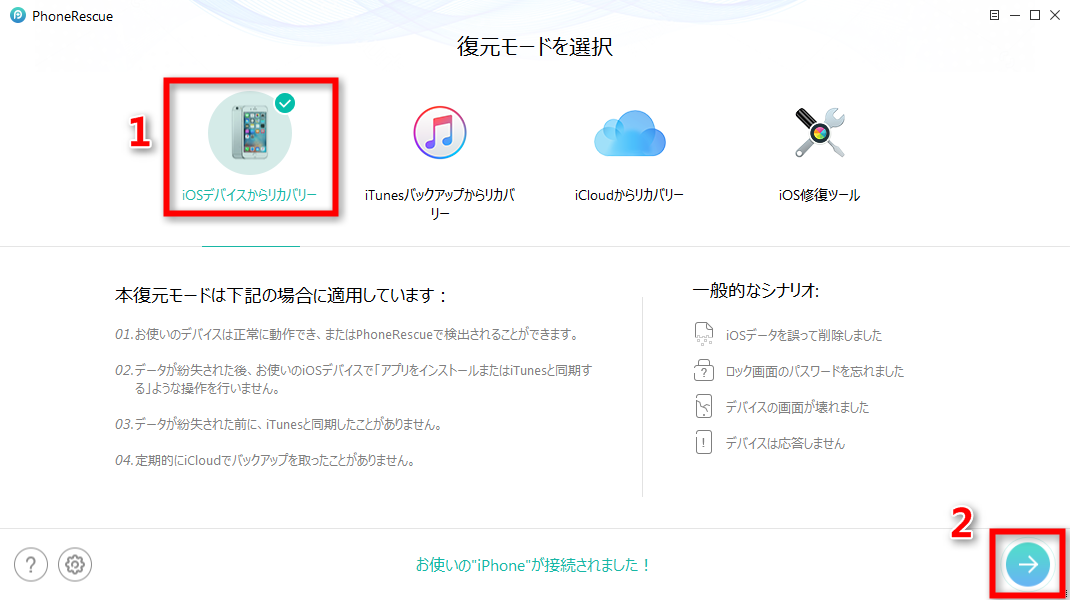Image resolution: width=1070 pixels, height=600 pixels.
Task: Select the iOS device recovery phone icon
Action: [250, 133]
